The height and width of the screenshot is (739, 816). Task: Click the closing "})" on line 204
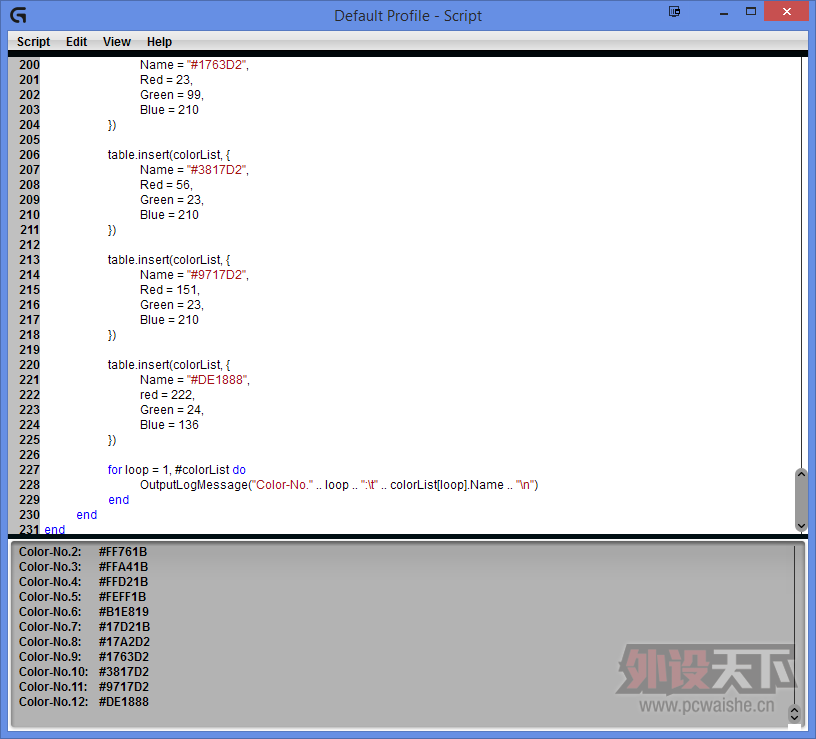tap(112, 125)
